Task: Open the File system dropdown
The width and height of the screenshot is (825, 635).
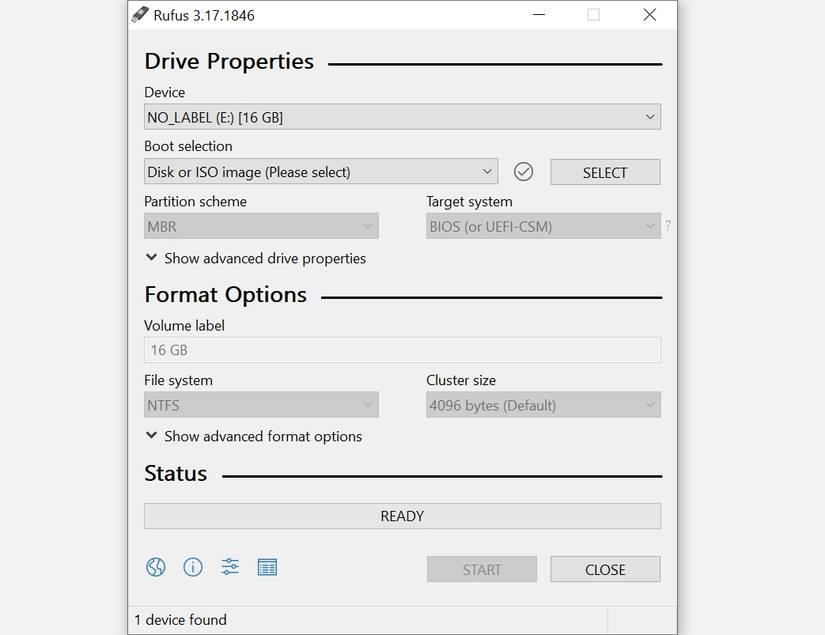Action: click(261, 404)
